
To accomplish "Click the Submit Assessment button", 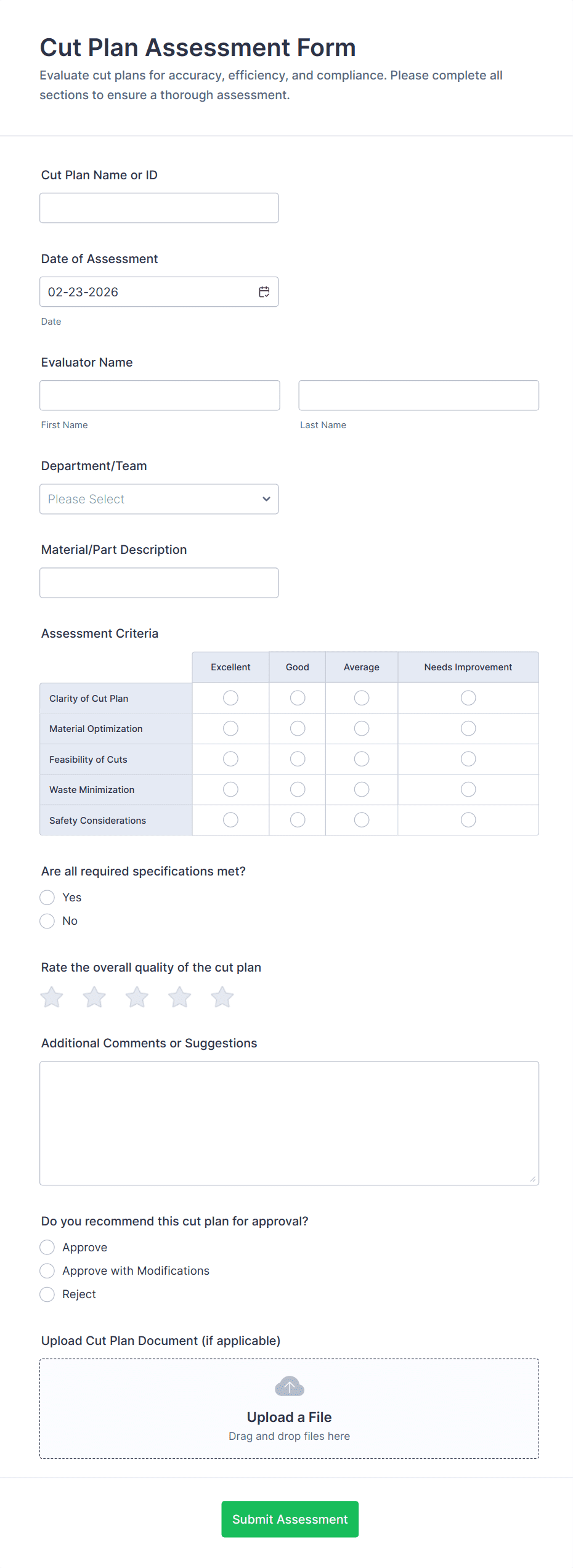I will (x=290, y=1519).
